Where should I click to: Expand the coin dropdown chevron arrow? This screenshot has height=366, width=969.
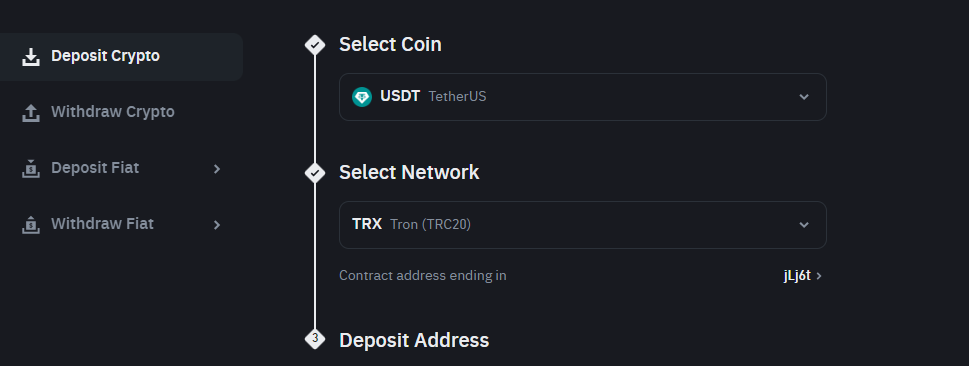click(x=803, y=97)
